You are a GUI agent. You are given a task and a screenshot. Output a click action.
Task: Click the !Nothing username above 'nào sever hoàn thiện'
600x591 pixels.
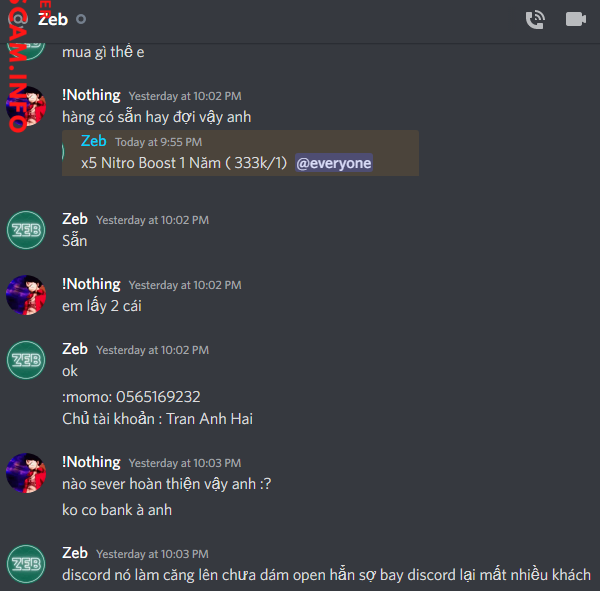[91, 462]
